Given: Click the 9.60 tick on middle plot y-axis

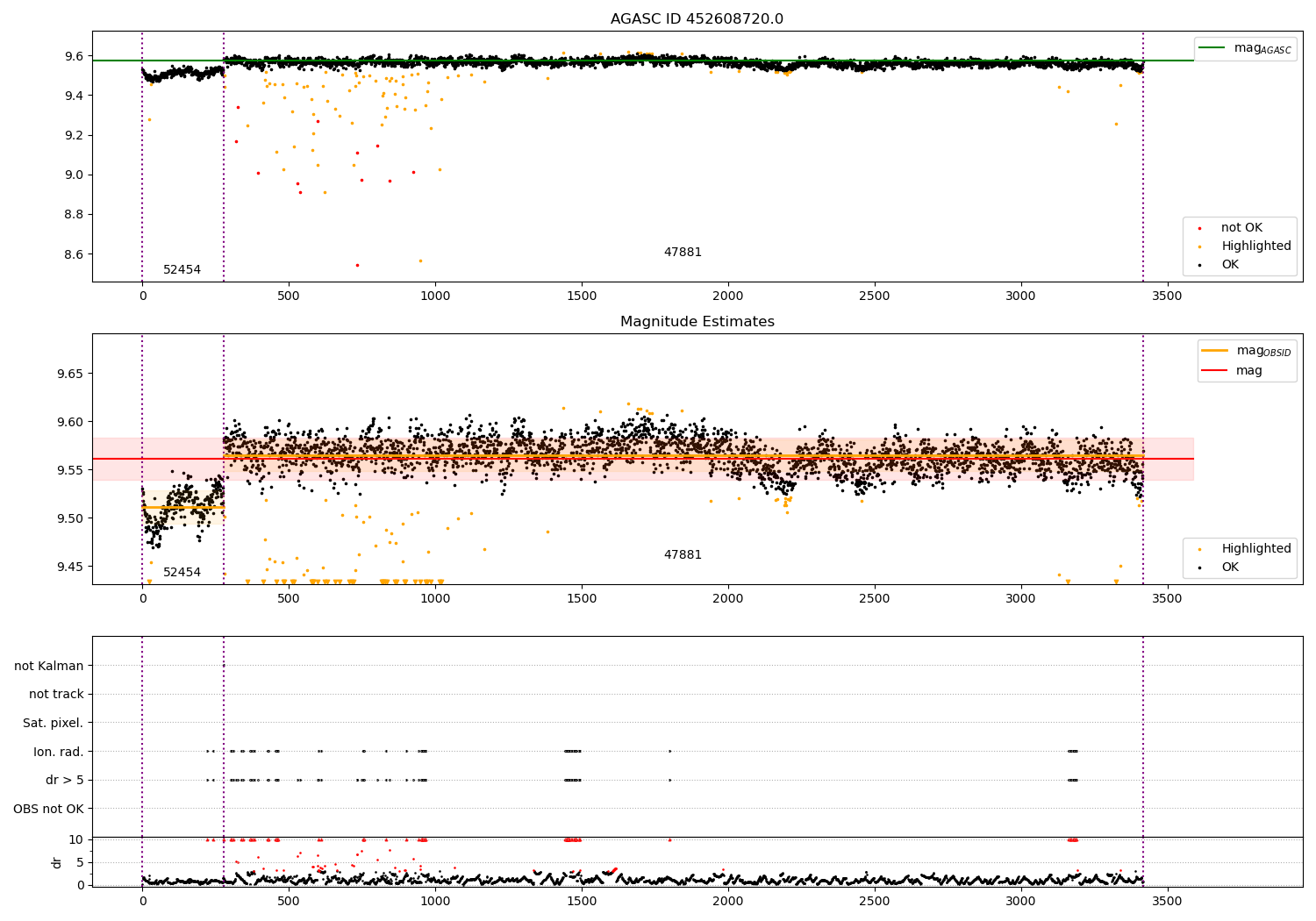Looking at the screenshot, I should click(70, 422).
